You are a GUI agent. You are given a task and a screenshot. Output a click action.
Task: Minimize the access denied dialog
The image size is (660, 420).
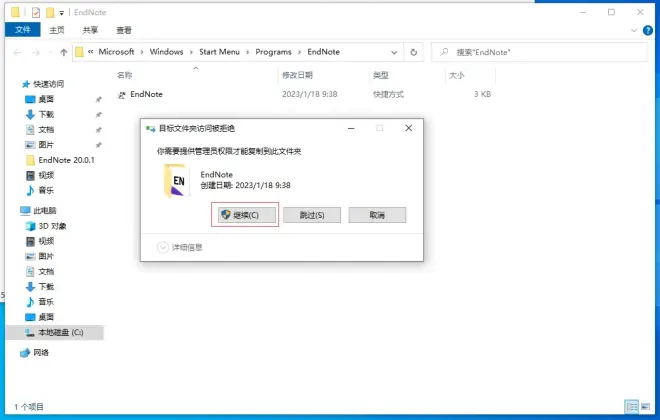pos(351,128)
